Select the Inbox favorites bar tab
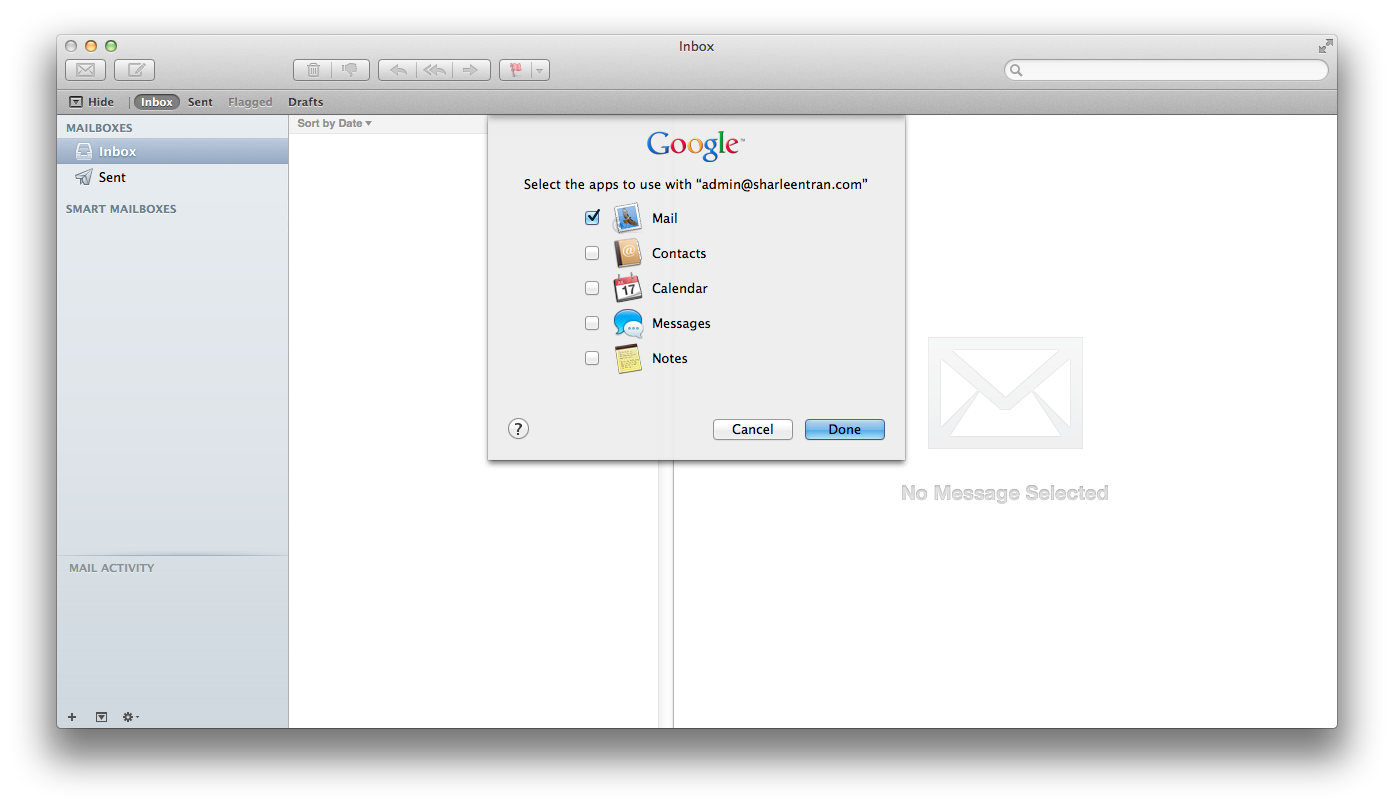 pyautogui.click(x=157, y=102)
